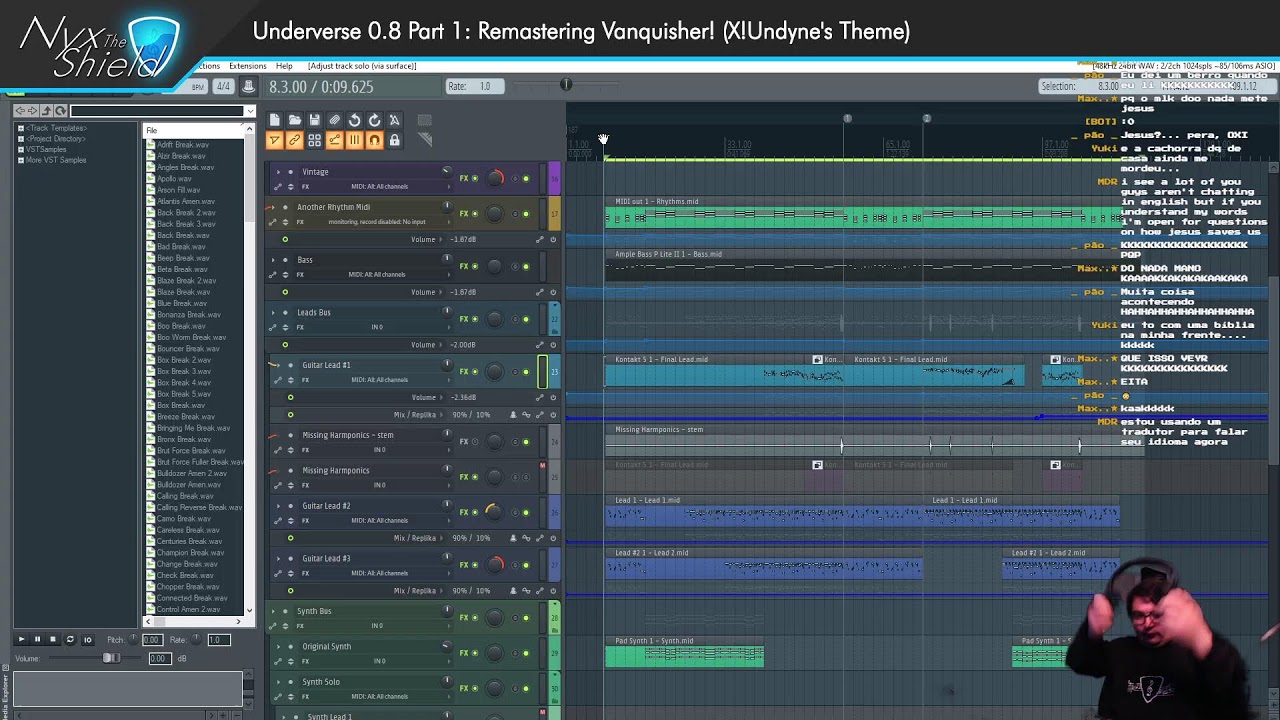This screenshot has width=1280, height=720.
Task: Toggle the metronome icon in main toolbar
Action: point(394,120)
